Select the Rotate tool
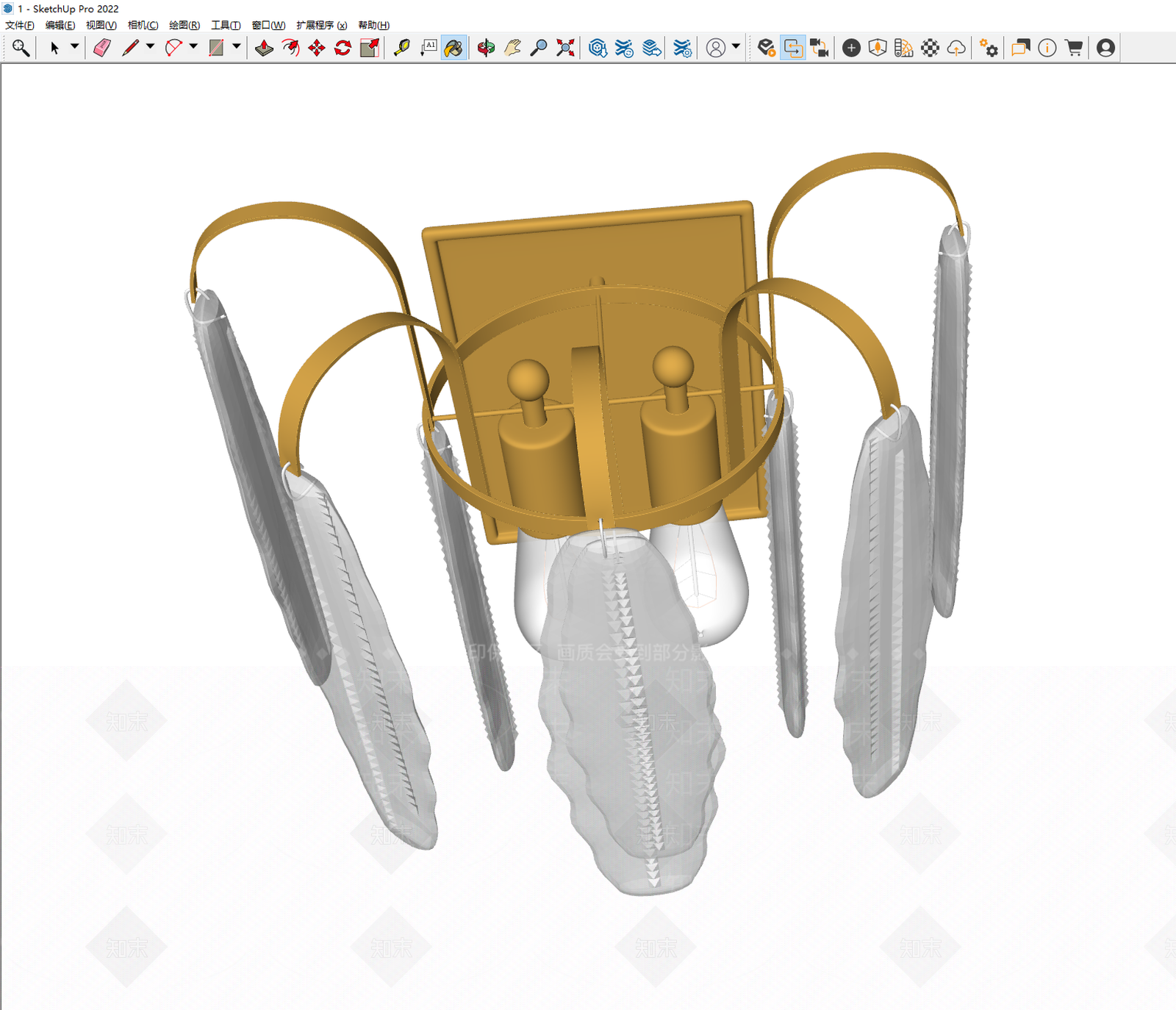 [x=343, y=48]
